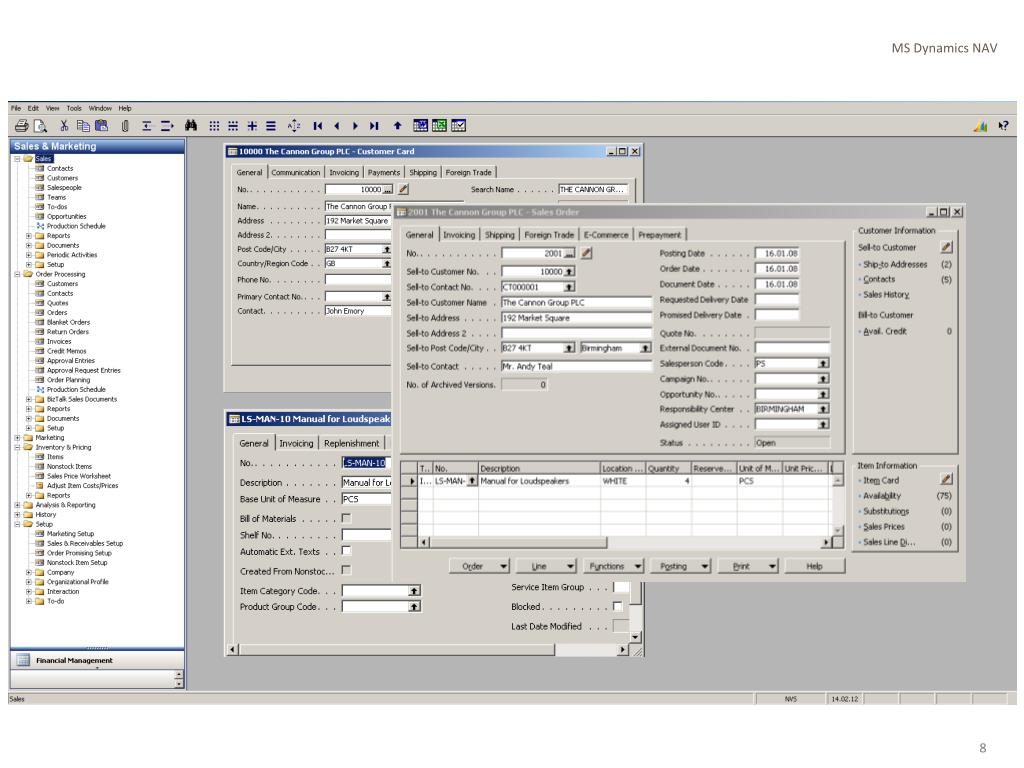This screenshot has height=768, width=1024.
Task: Switch to Replenishment tab in Item Card
Action: point(351,443)
